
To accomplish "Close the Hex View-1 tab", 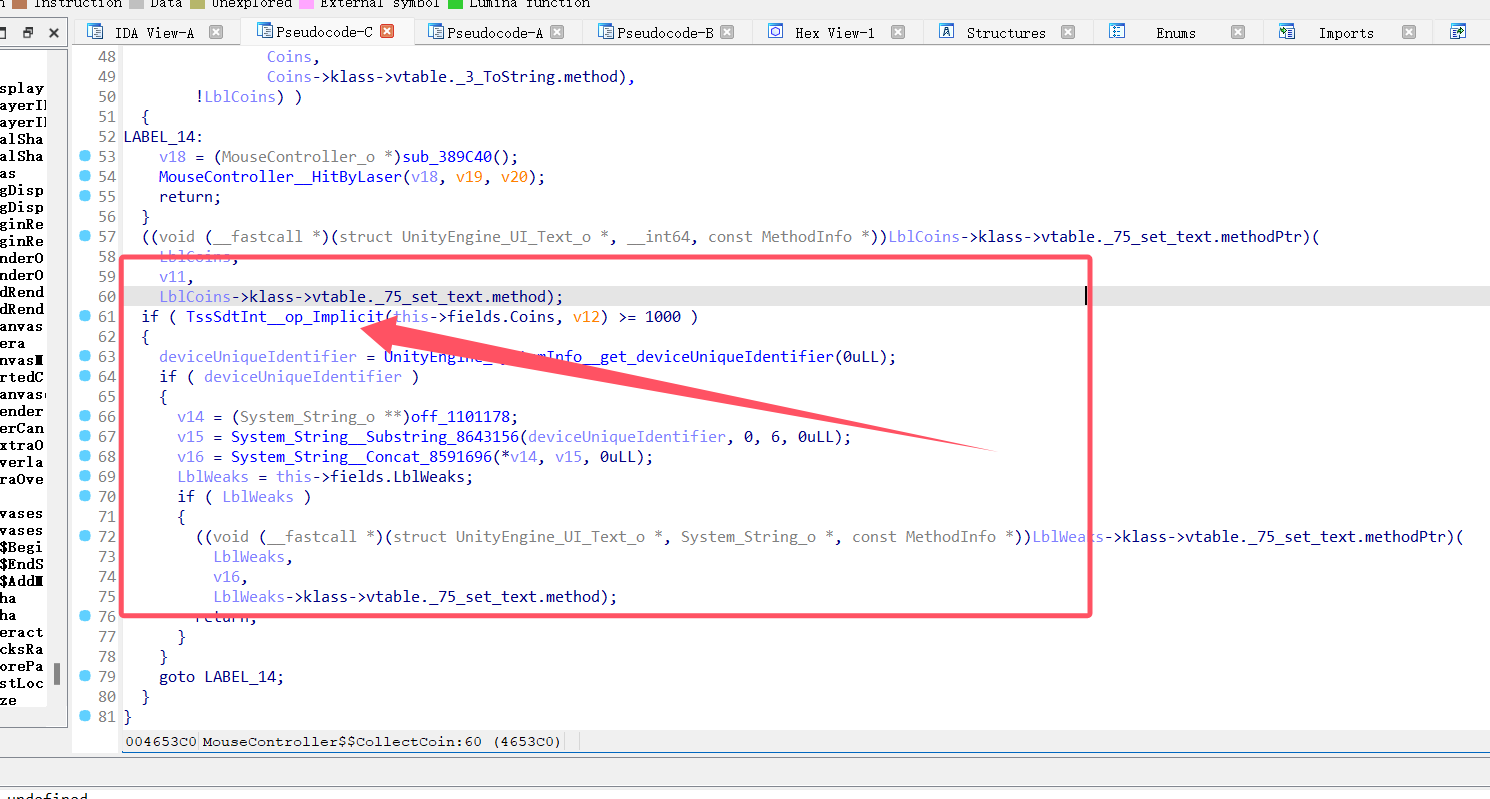I will tap(898, 32).
